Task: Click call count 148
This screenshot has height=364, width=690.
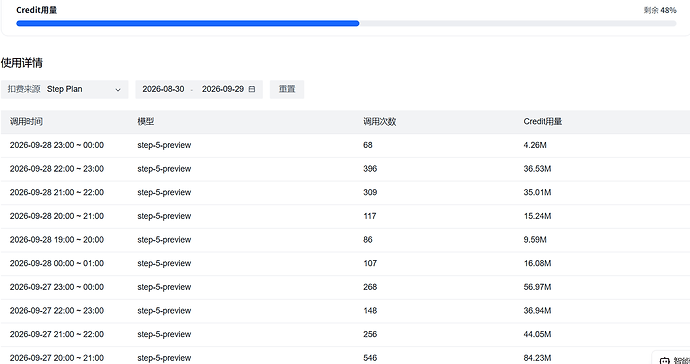Action: 370,311
